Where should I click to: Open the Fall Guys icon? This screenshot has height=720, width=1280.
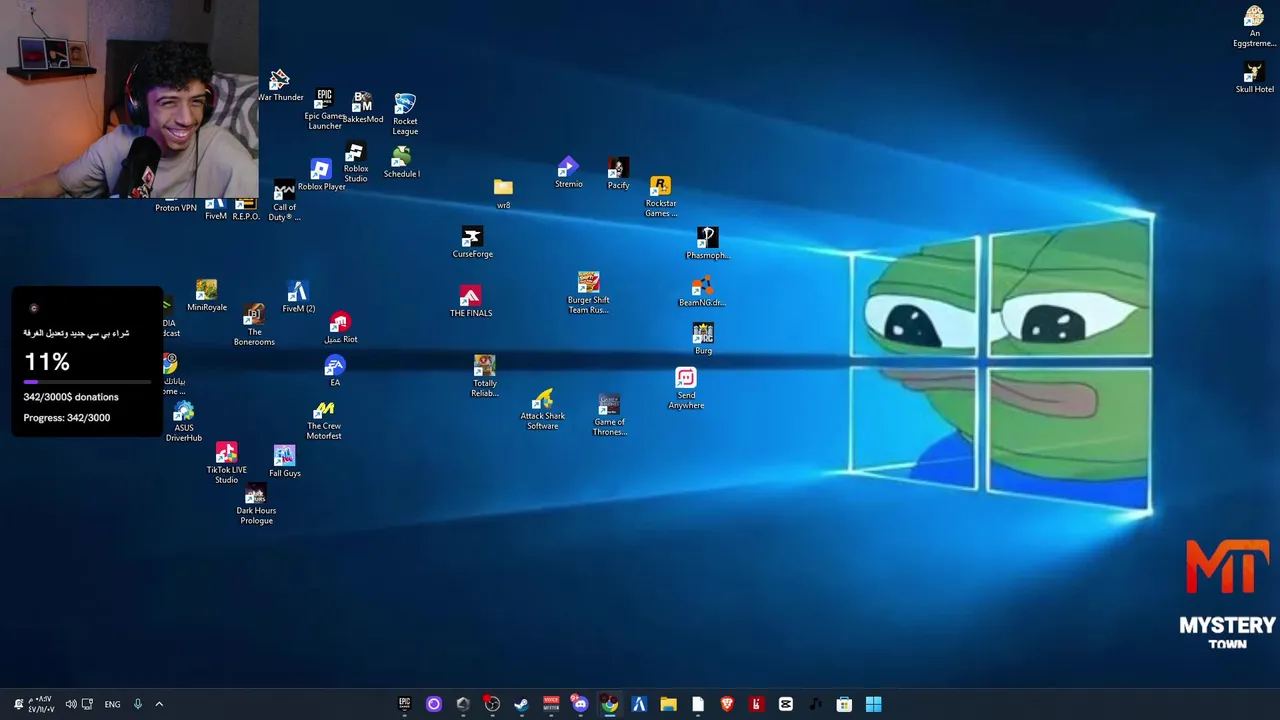[285, 462]
